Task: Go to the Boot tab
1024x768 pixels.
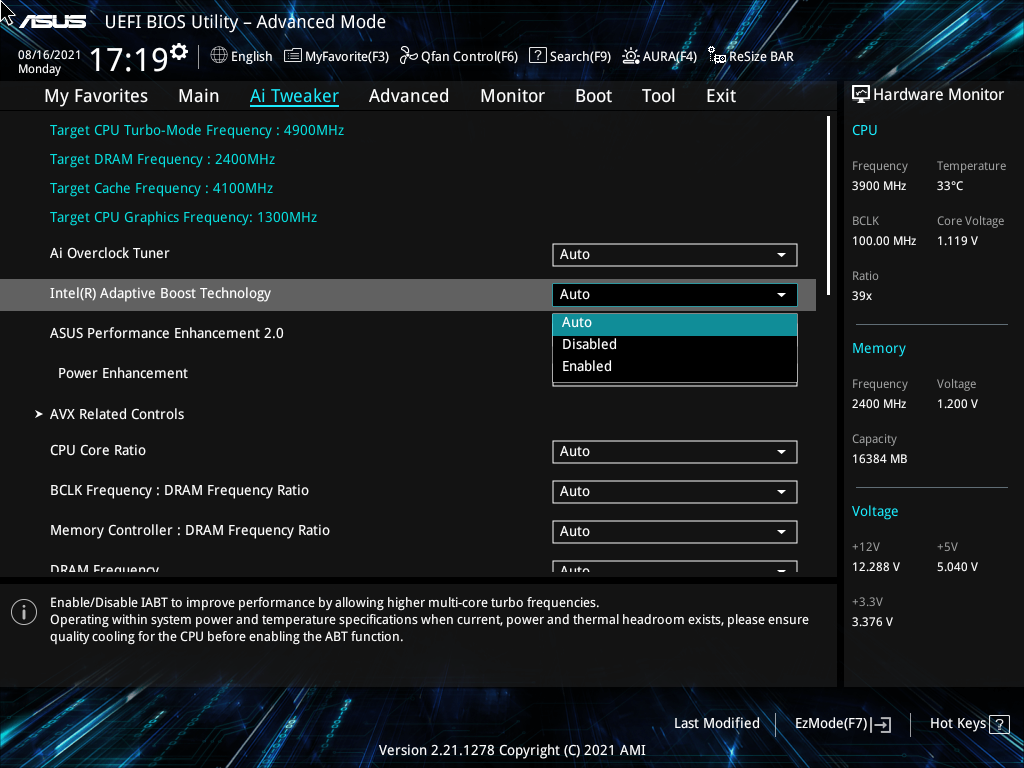Action: [x=593, y=96]
